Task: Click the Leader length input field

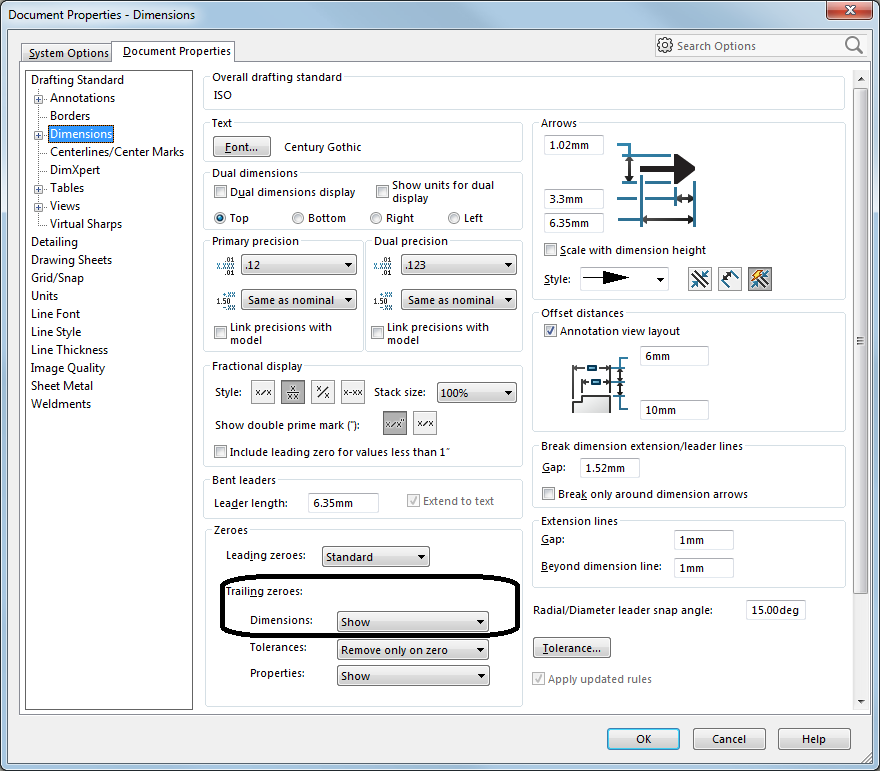Action: [343, 503]
